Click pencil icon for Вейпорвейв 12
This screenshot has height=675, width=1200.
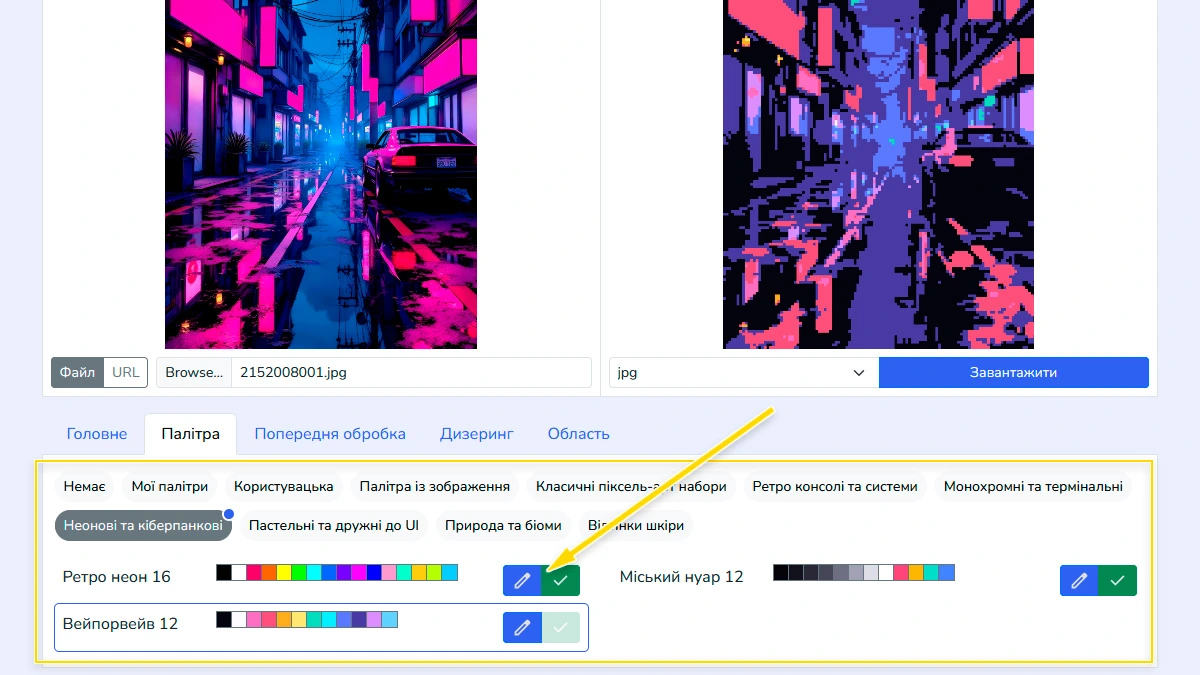coord(521,628)
